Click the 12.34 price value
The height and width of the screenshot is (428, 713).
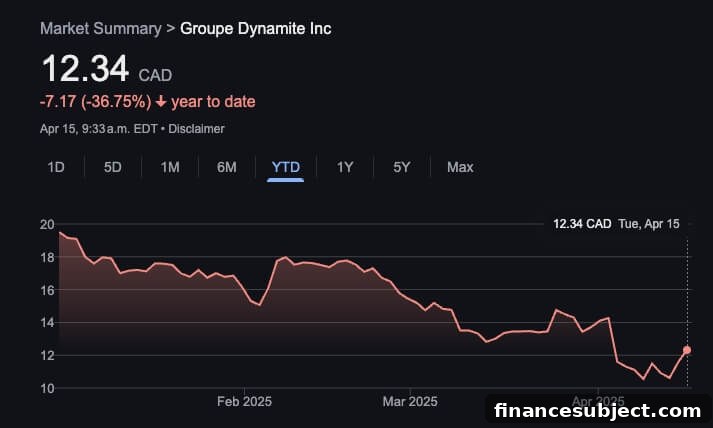tap(85, 69)
